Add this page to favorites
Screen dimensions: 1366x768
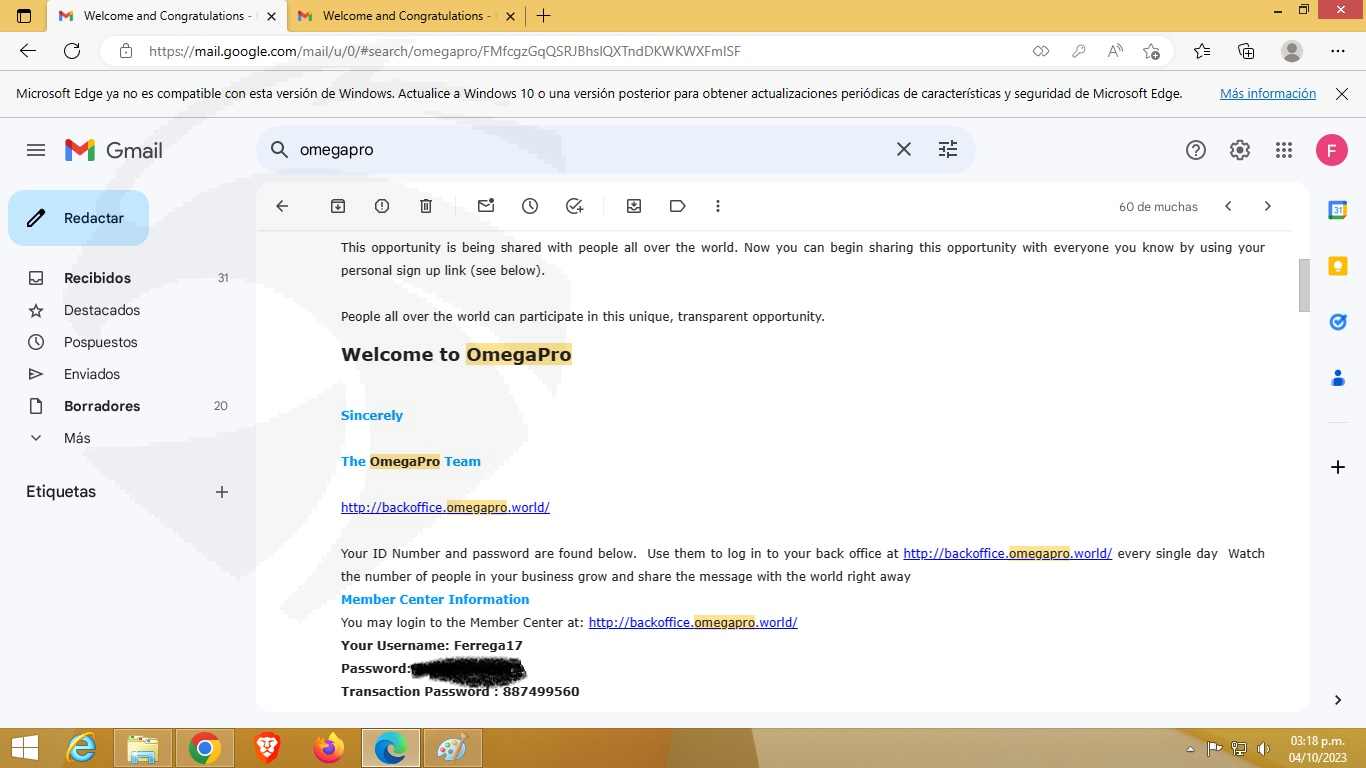coord(1151,51)
